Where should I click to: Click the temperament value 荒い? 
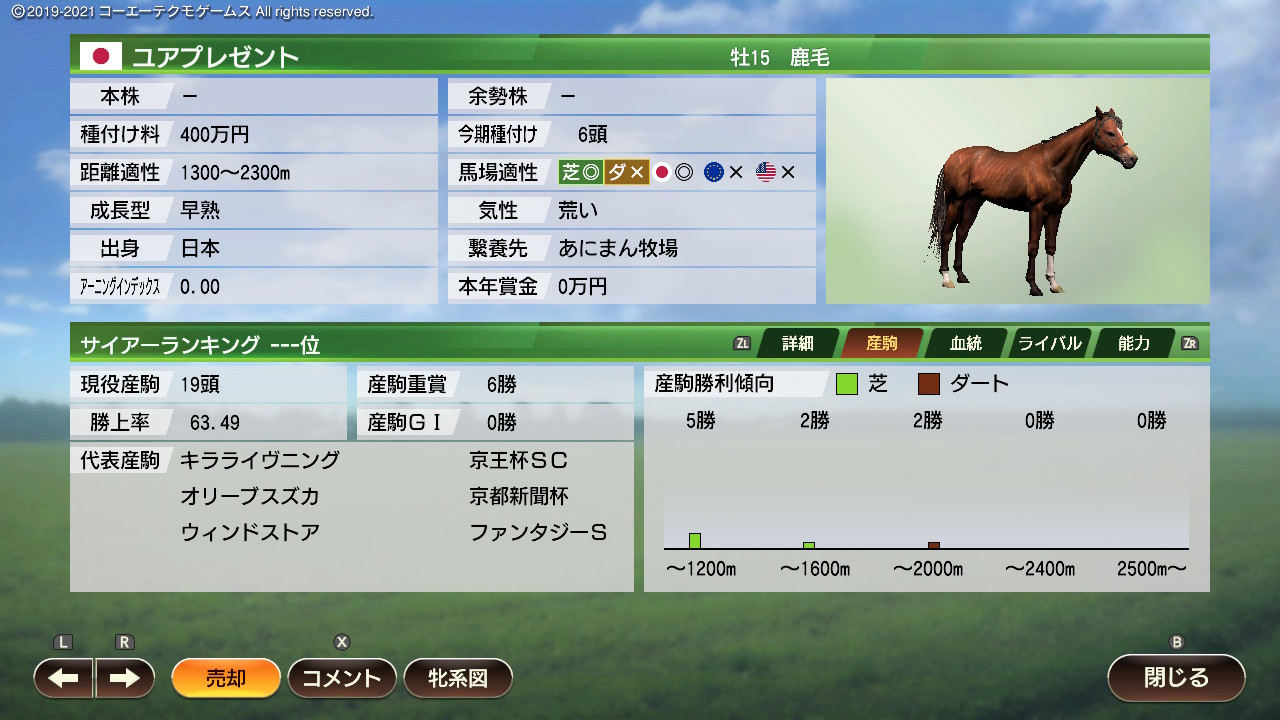(578, 210)
